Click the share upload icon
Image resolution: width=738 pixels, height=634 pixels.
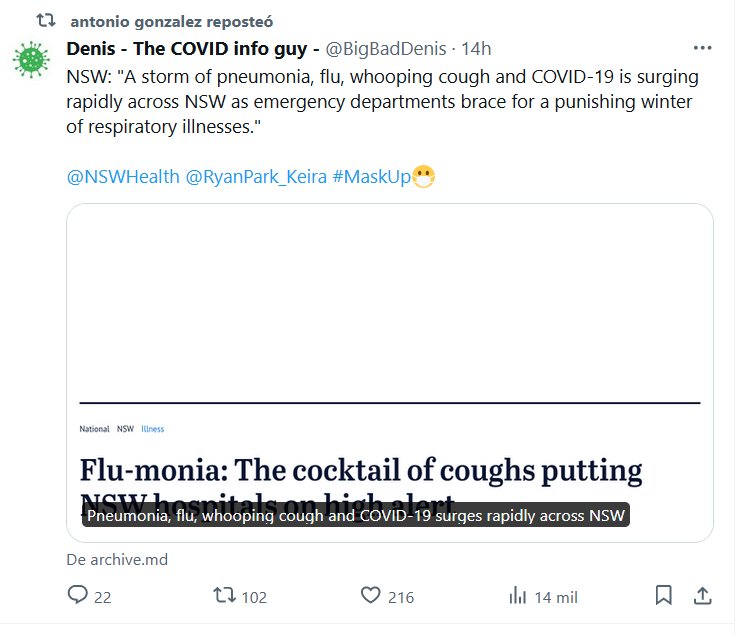point(703,596)
